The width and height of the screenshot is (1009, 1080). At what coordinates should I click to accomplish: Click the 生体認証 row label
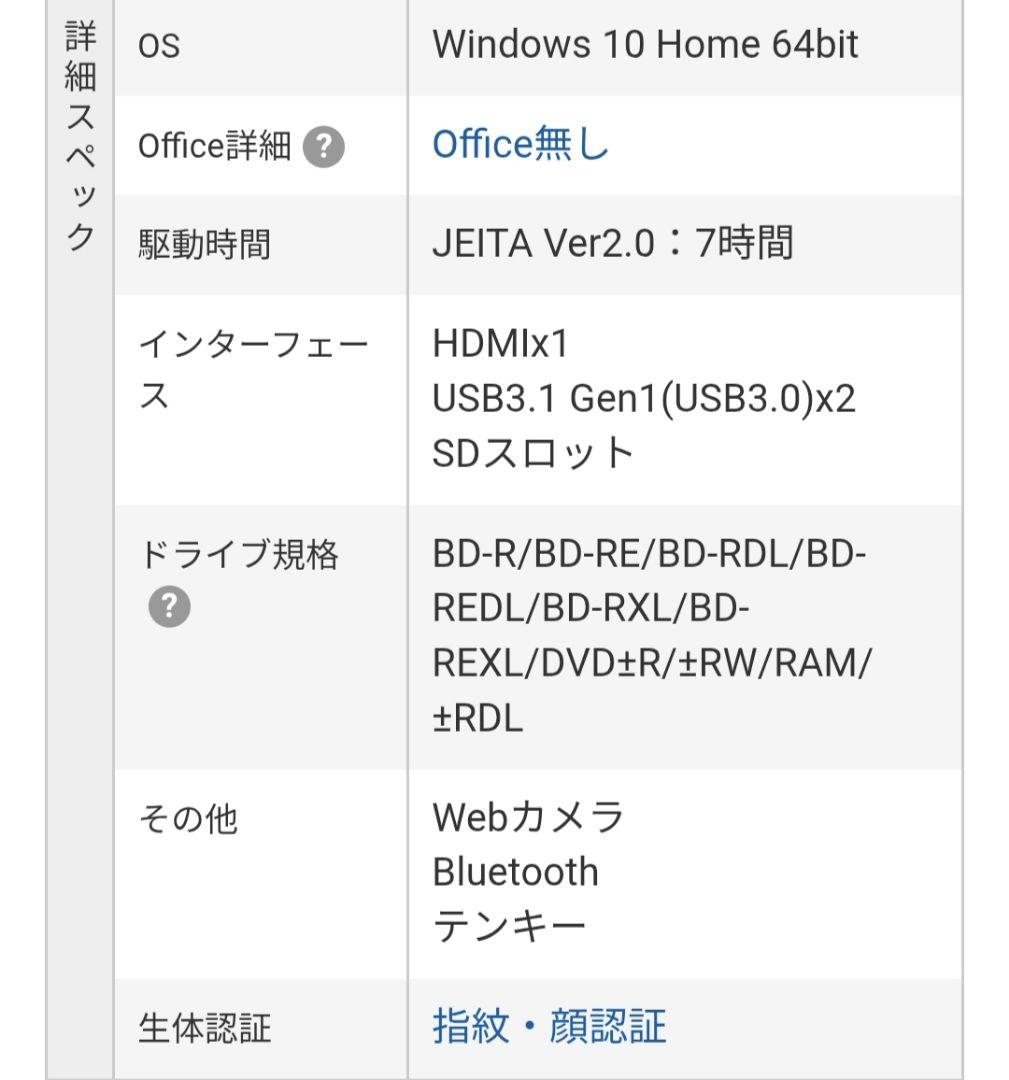(x=205, y=1028)
